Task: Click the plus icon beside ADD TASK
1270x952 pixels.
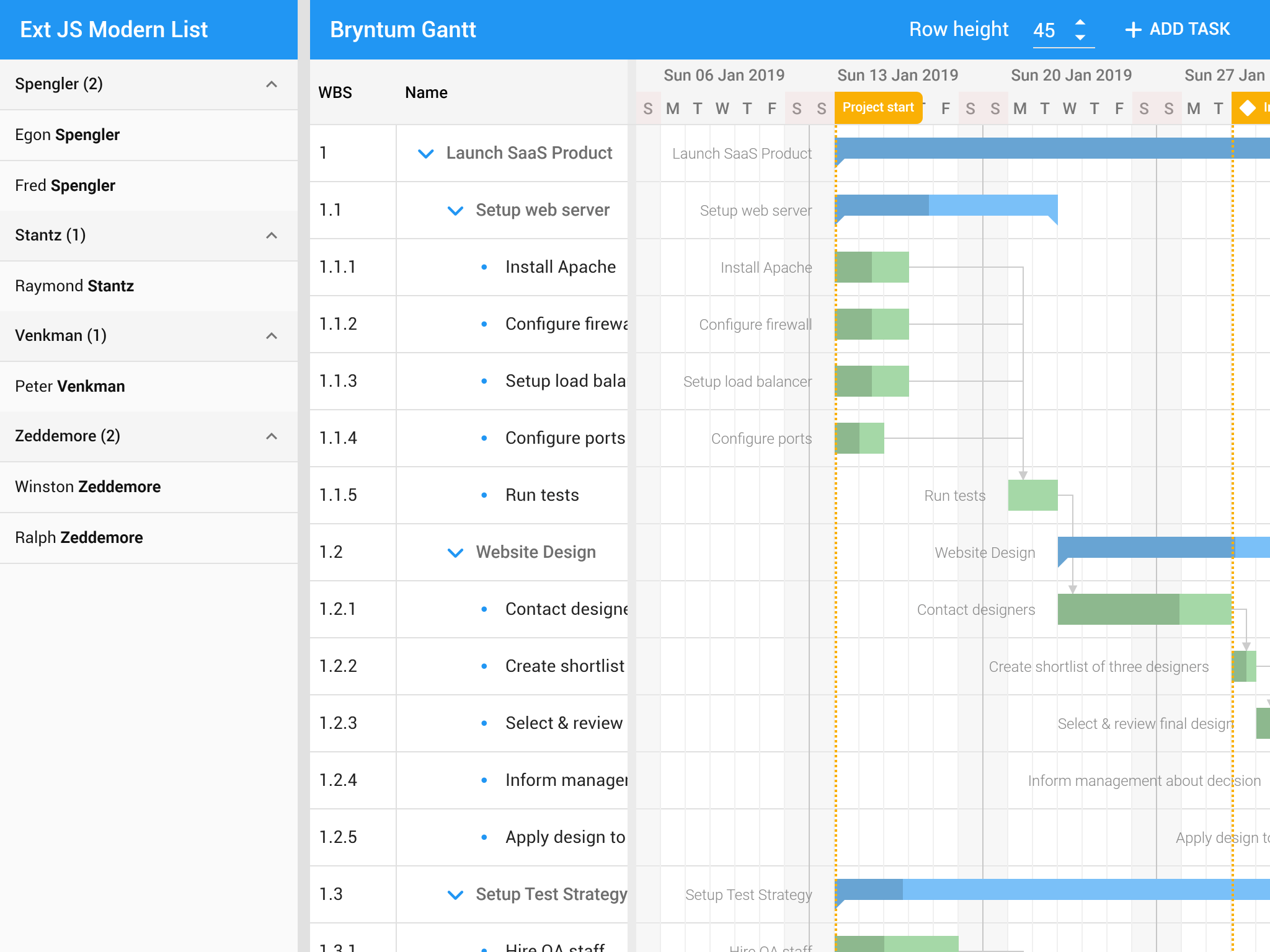Action: click(x=1134, y=29)
